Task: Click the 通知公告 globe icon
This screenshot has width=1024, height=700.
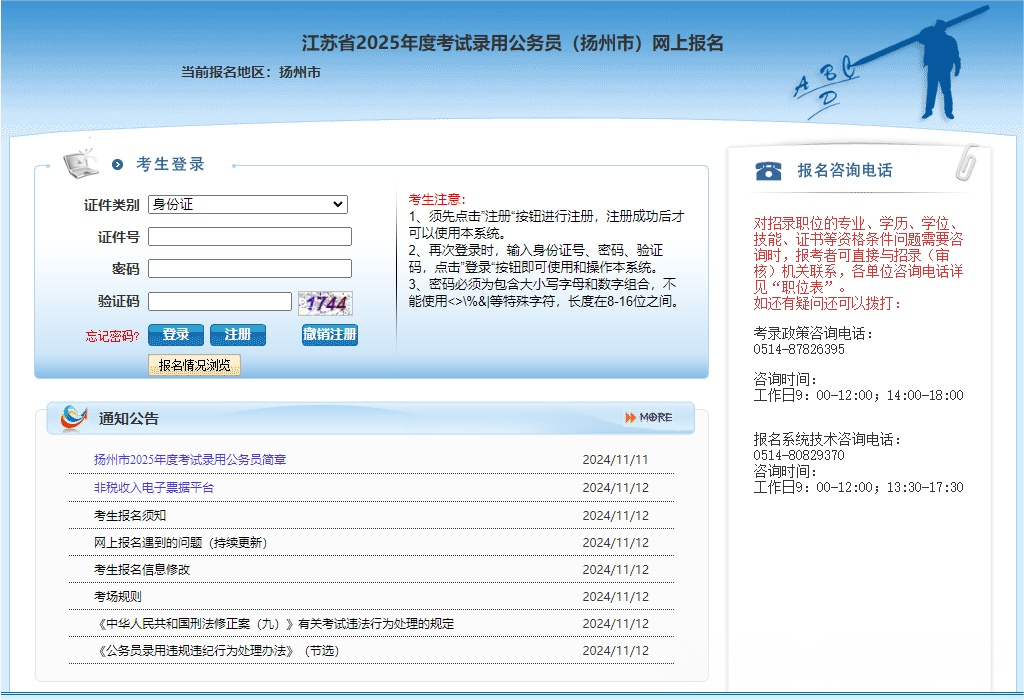Action: tap(73, 418)
